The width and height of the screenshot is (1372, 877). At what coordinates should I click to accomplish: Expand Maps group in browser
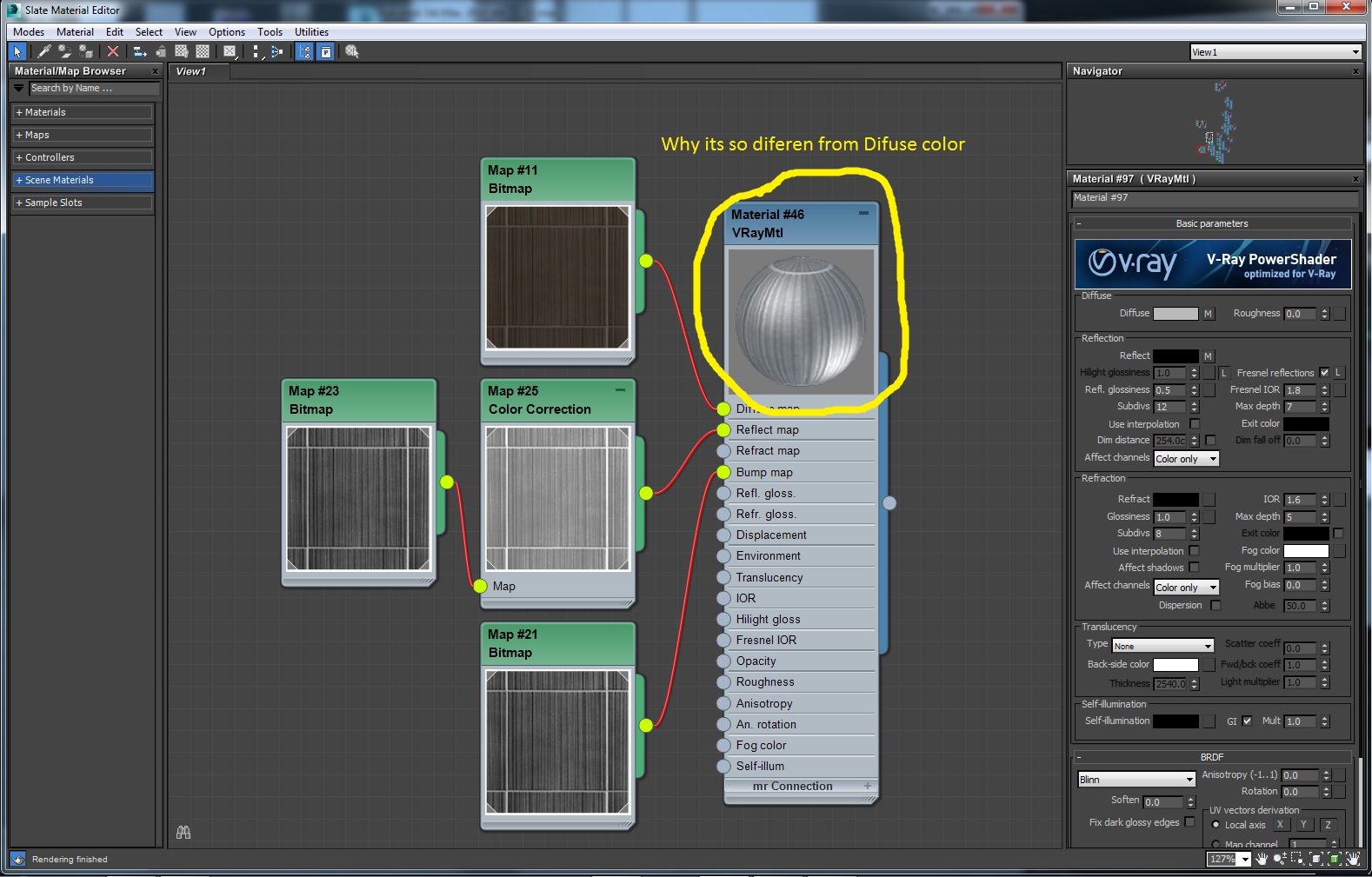[83, 135]
